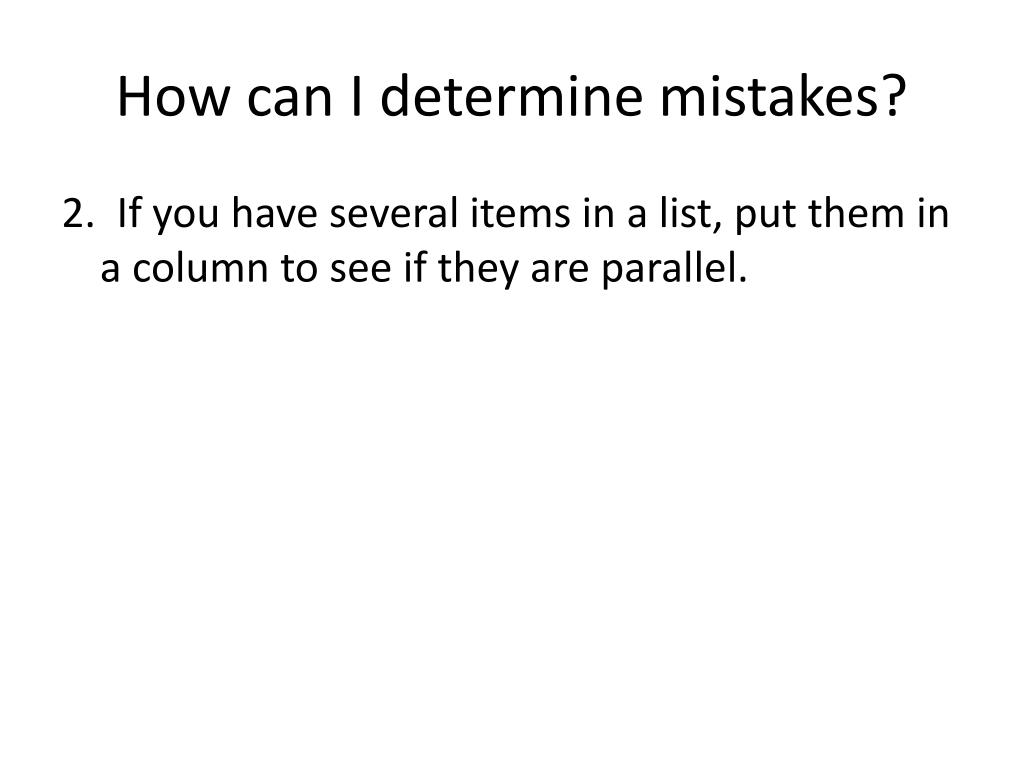Click the word 'How' in the title
1024x768 pixels.
tap(173, 96)
